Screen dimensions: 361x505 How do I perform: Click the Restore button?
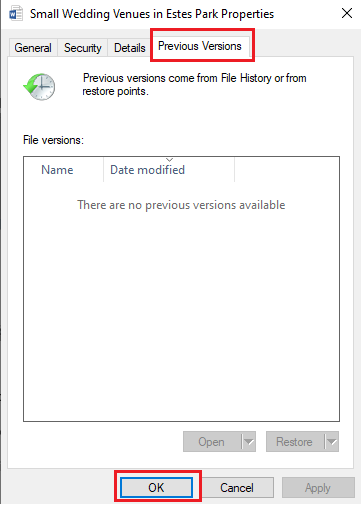[x=295, y=442]
